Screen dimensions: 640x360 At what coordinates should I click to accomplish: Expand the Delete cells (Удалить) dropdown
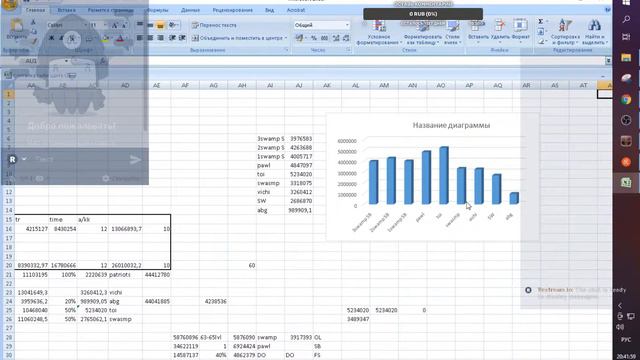pyautogui.click(x=500, y=42)
